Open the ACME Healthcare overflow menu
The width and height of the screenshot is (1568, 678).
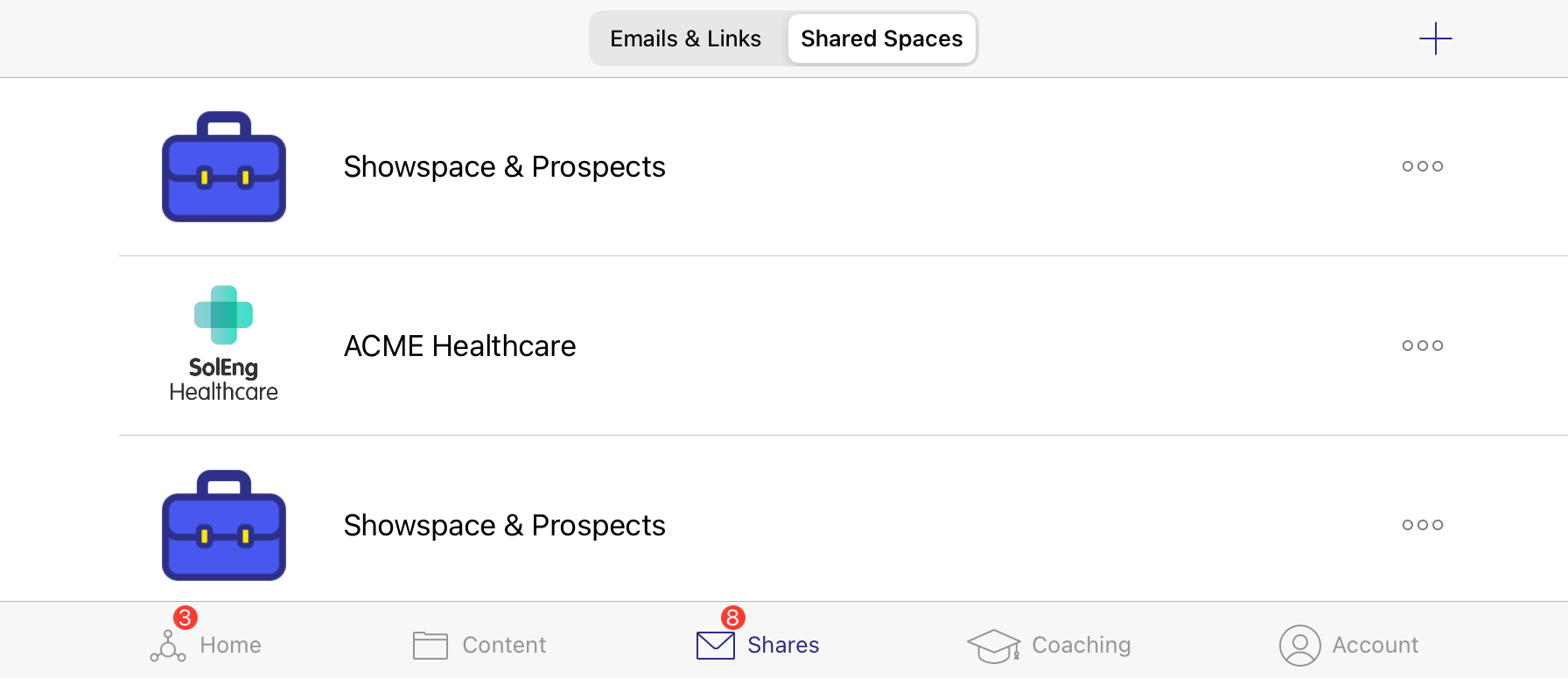pyautogui.click(x=1422, y=346)
